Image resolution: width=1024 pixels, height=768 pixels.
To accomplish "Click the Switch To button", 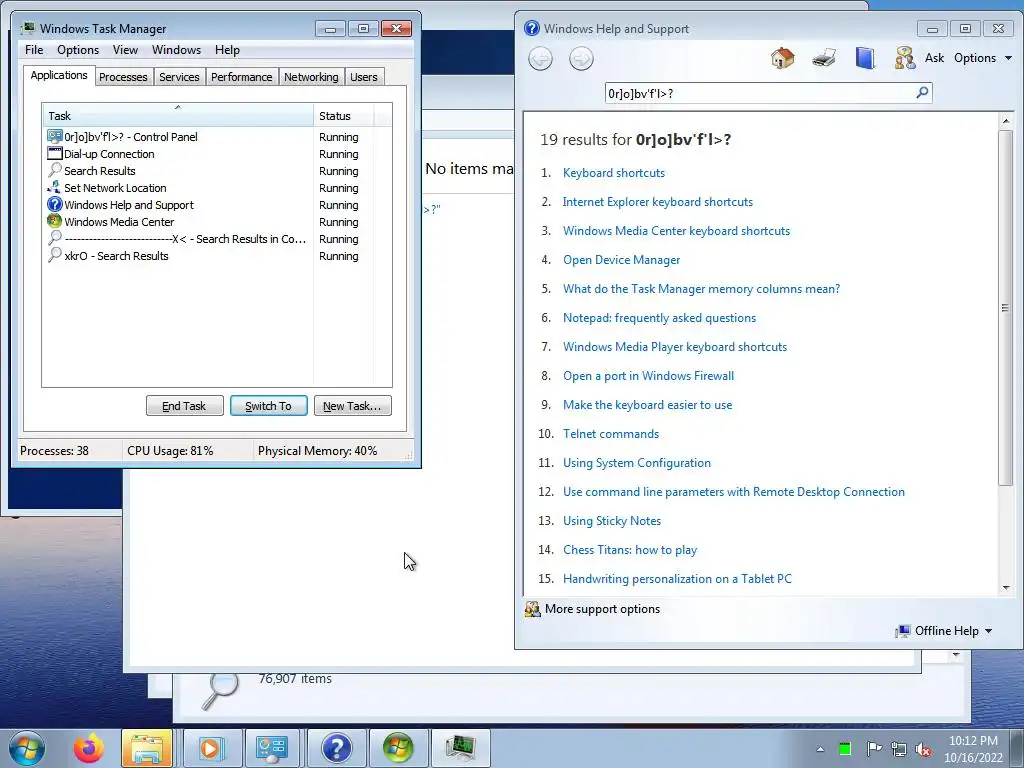I will pyautogui.click(x=268, y=406).
